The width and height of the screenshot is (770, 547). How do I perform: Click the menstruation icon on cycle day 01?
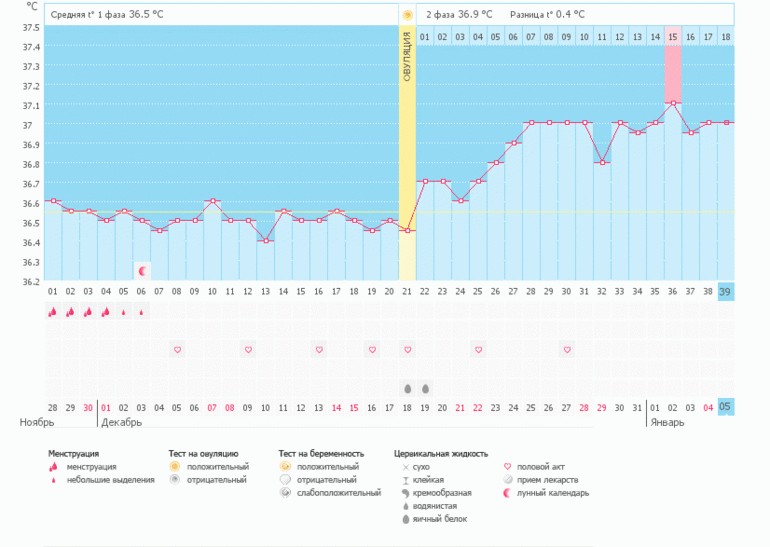point(52,312)
